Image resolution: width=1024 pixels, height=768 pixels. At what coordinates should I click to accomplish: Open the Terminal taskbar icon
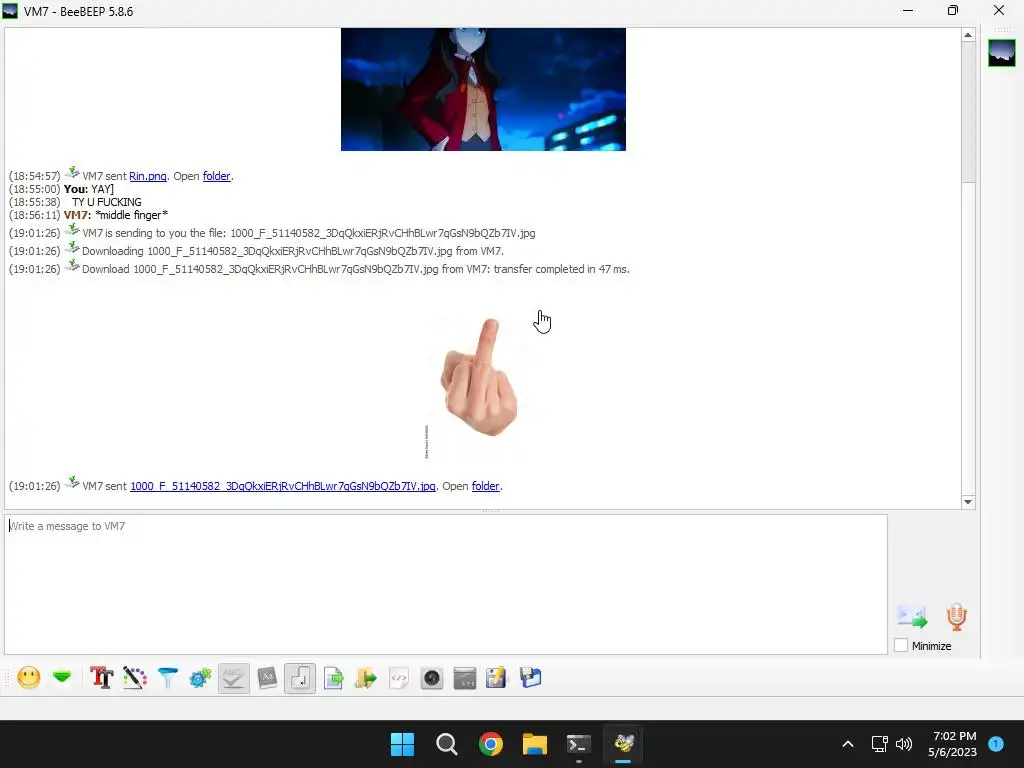click(x=579, y=744)
